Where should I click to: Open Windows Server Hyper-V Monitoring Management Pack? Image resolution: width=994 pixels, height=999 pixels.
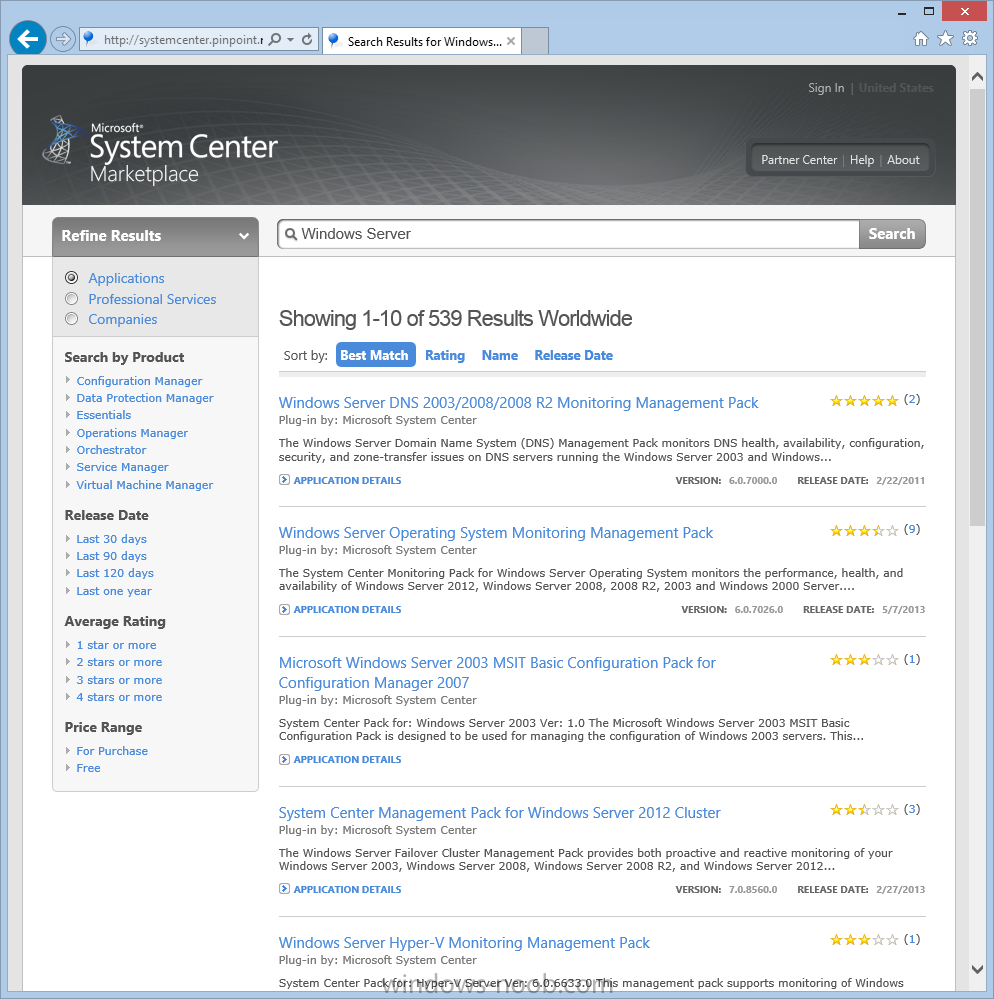(x=464, y=943)
